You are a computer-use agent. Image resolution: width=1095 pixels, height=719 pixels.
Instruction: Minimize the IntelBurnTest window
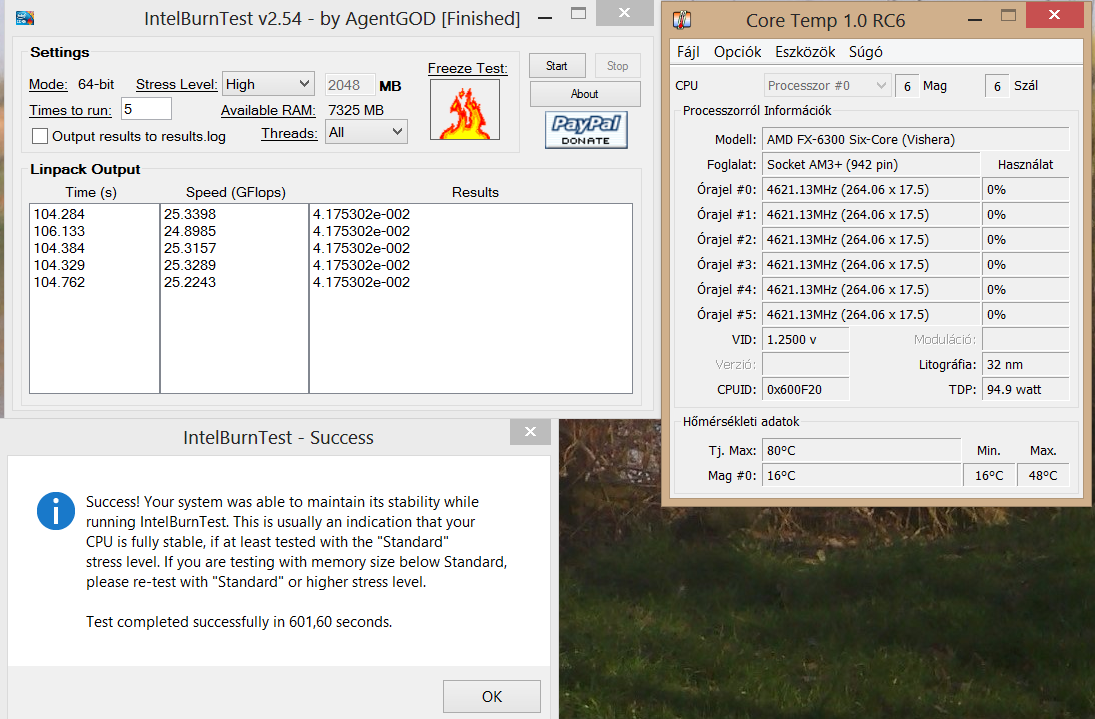coord(545,18)
